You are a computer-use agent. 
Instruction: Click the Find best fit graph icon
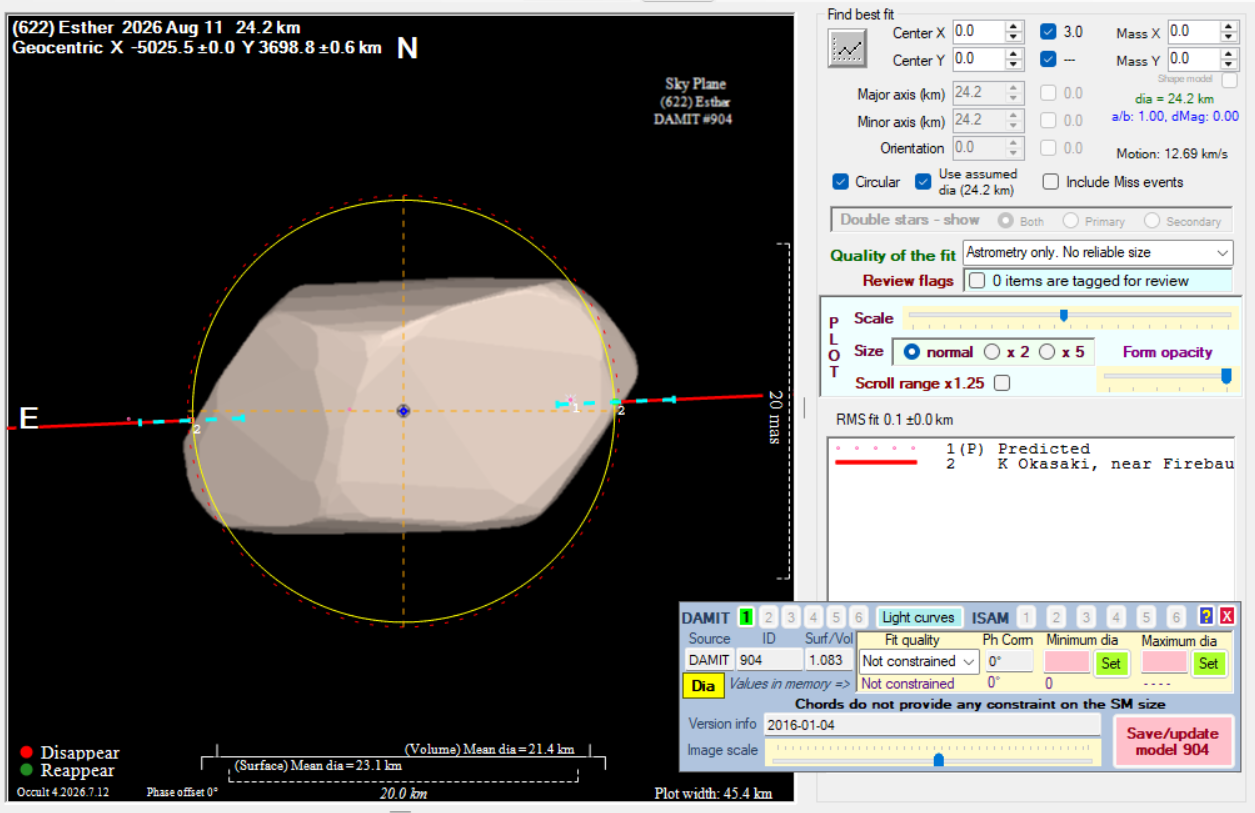click(x=847, y=48)
